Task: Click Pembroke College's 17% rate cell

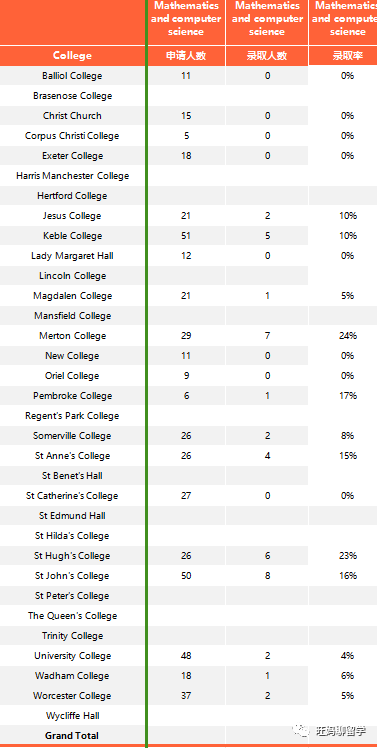Action: 347,396
